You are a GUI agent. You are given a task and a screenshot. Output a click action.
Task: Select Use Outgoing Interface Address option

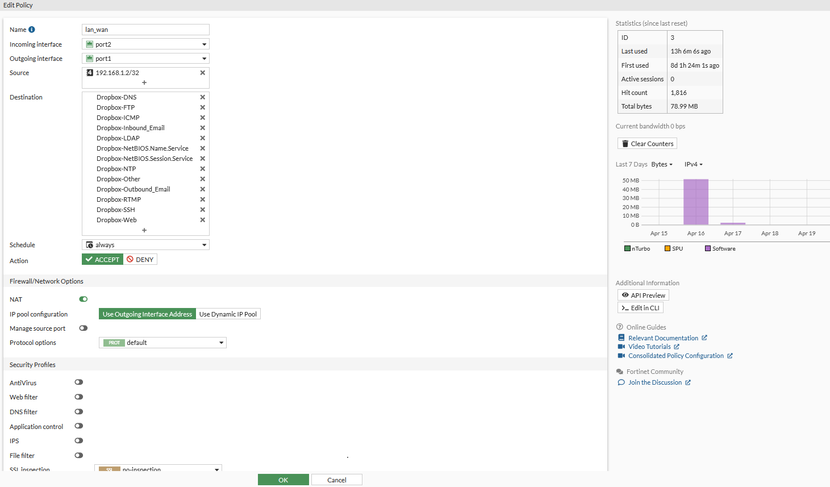click(147, 314)
